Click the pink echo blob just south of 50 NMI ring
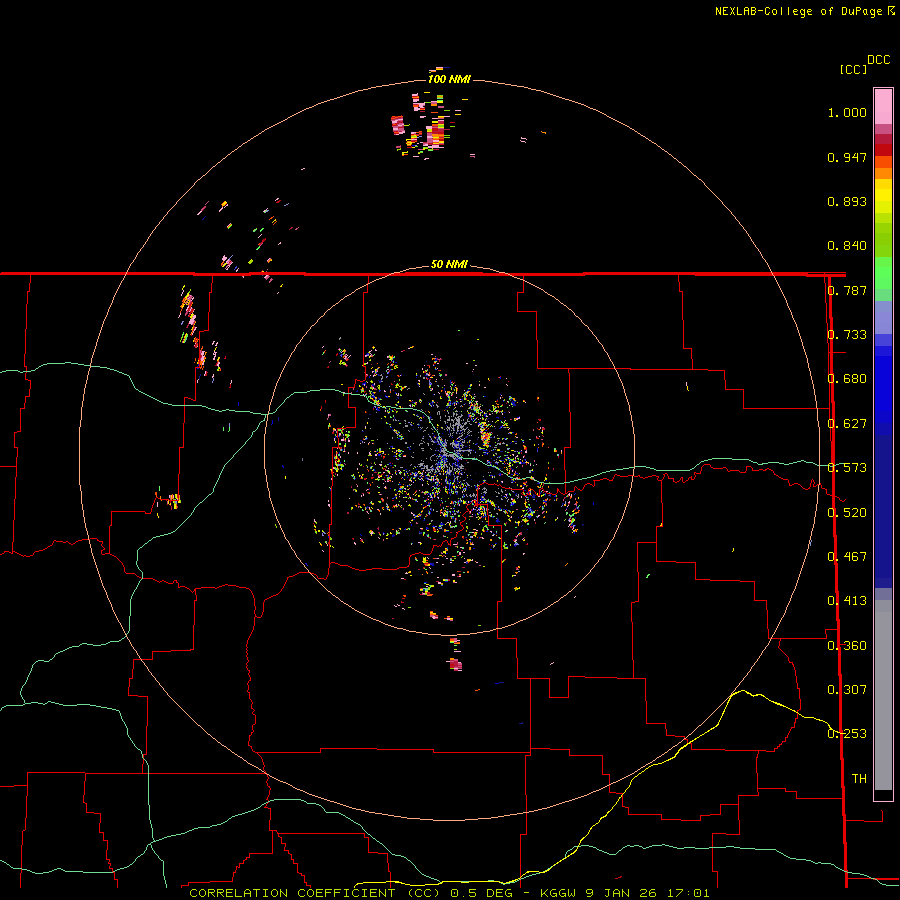This screenshot has width=900, height=900. pos(456,664)
